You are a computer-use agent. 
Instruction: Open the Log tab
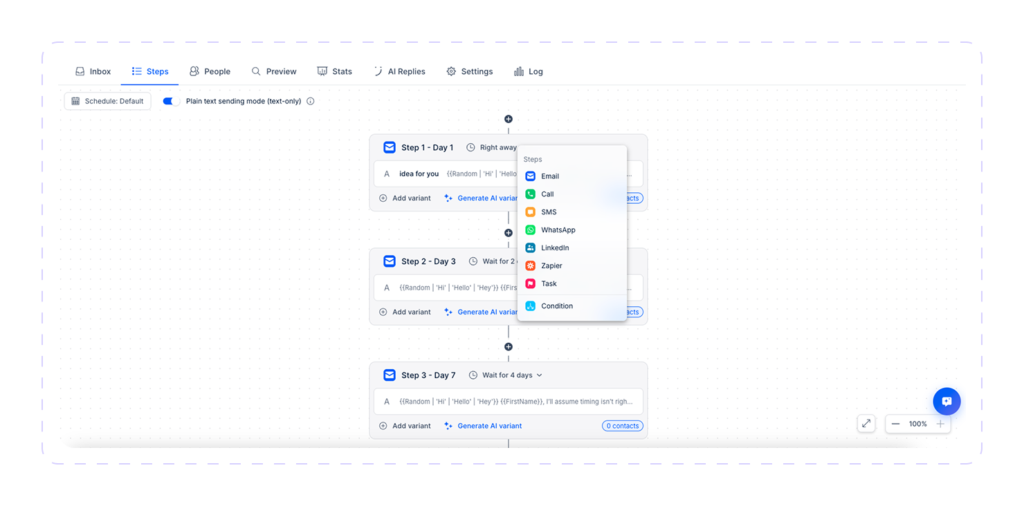(528, 71)
